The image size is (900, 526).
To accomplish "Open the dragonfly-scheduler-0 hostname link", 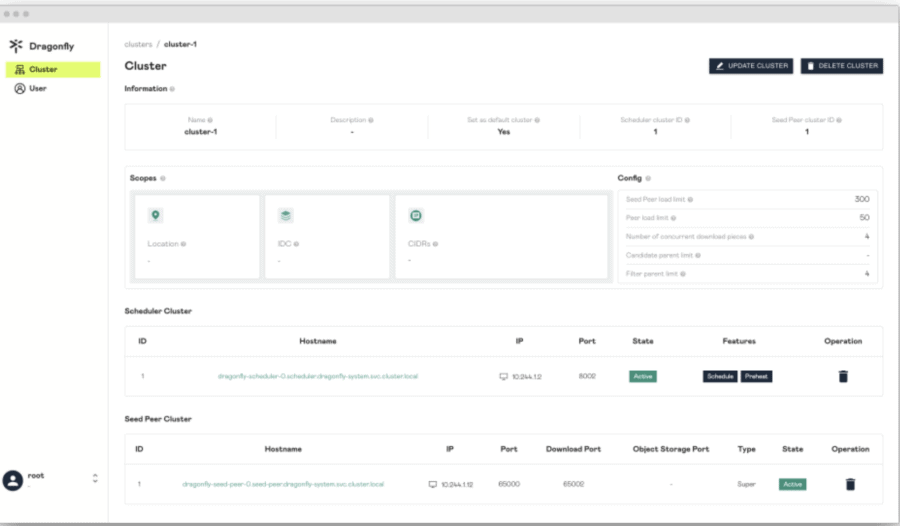I will click(317, 377).
